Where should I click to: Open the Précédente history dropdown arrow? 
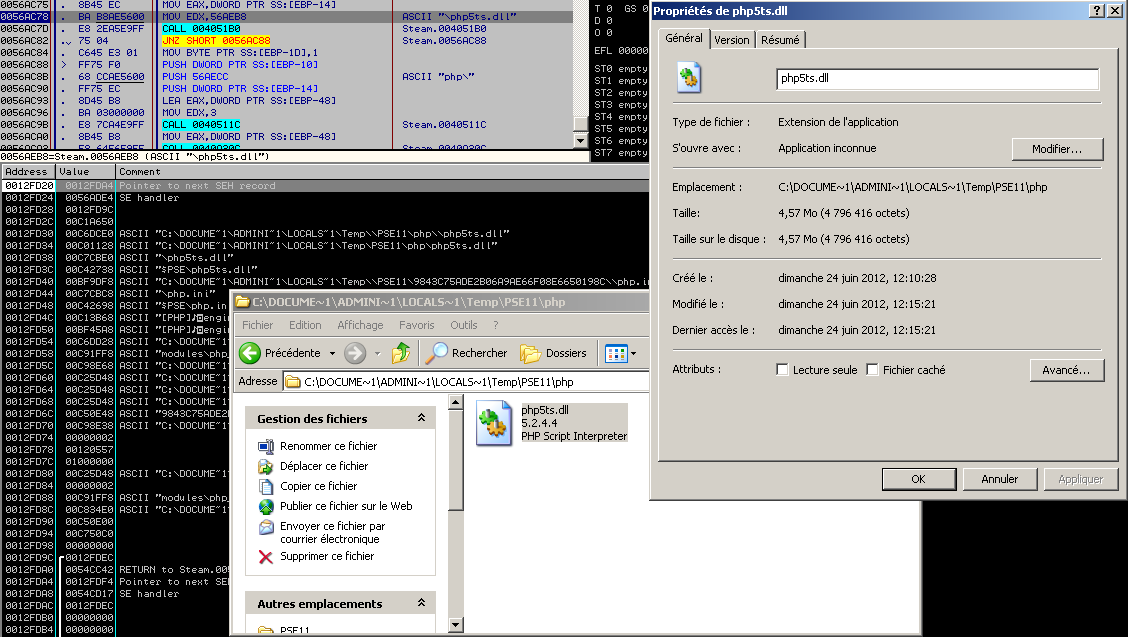point(332,353)
